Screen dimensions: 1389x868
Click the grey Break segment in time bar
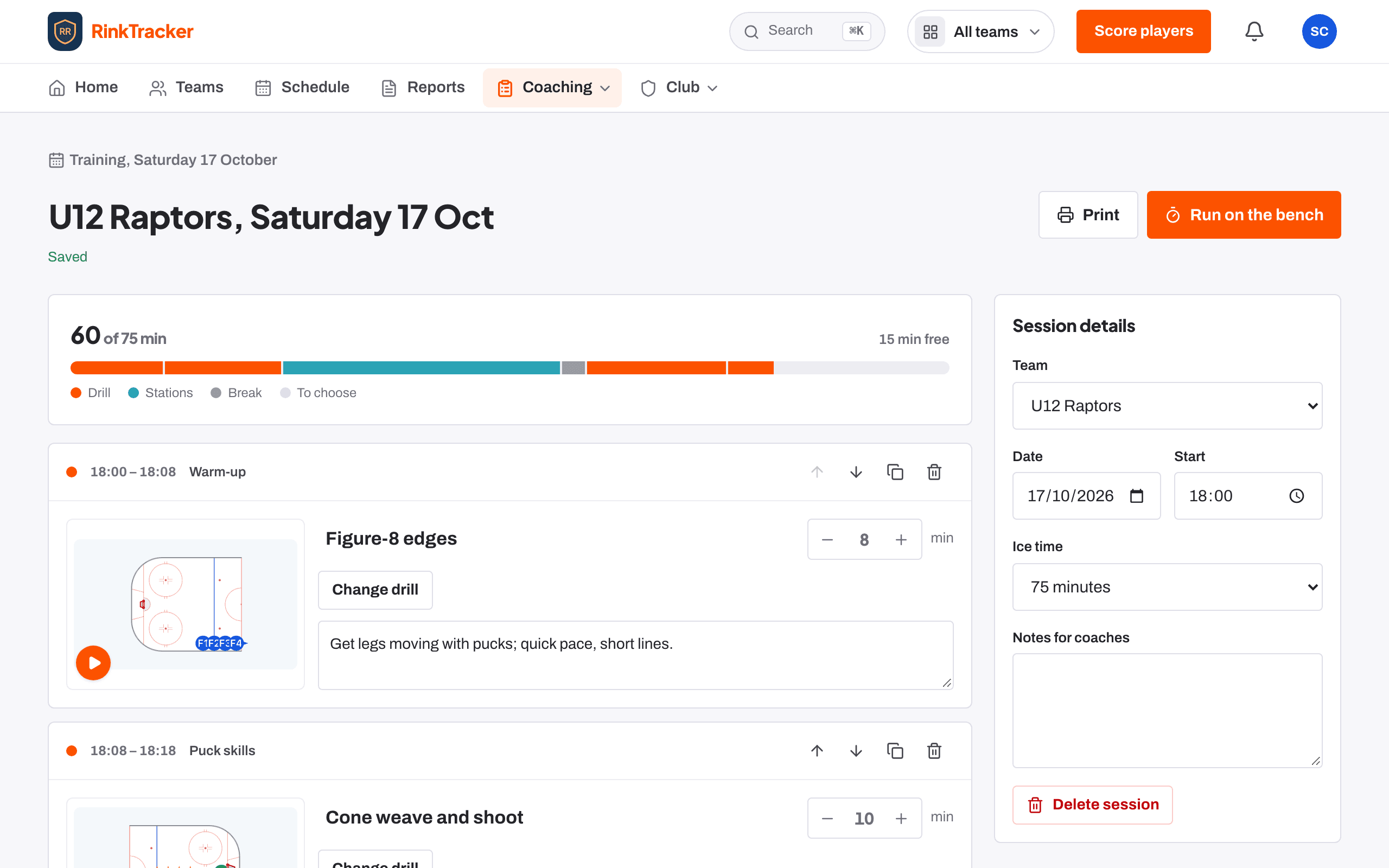pyautogui.click(x=573, y=368)
